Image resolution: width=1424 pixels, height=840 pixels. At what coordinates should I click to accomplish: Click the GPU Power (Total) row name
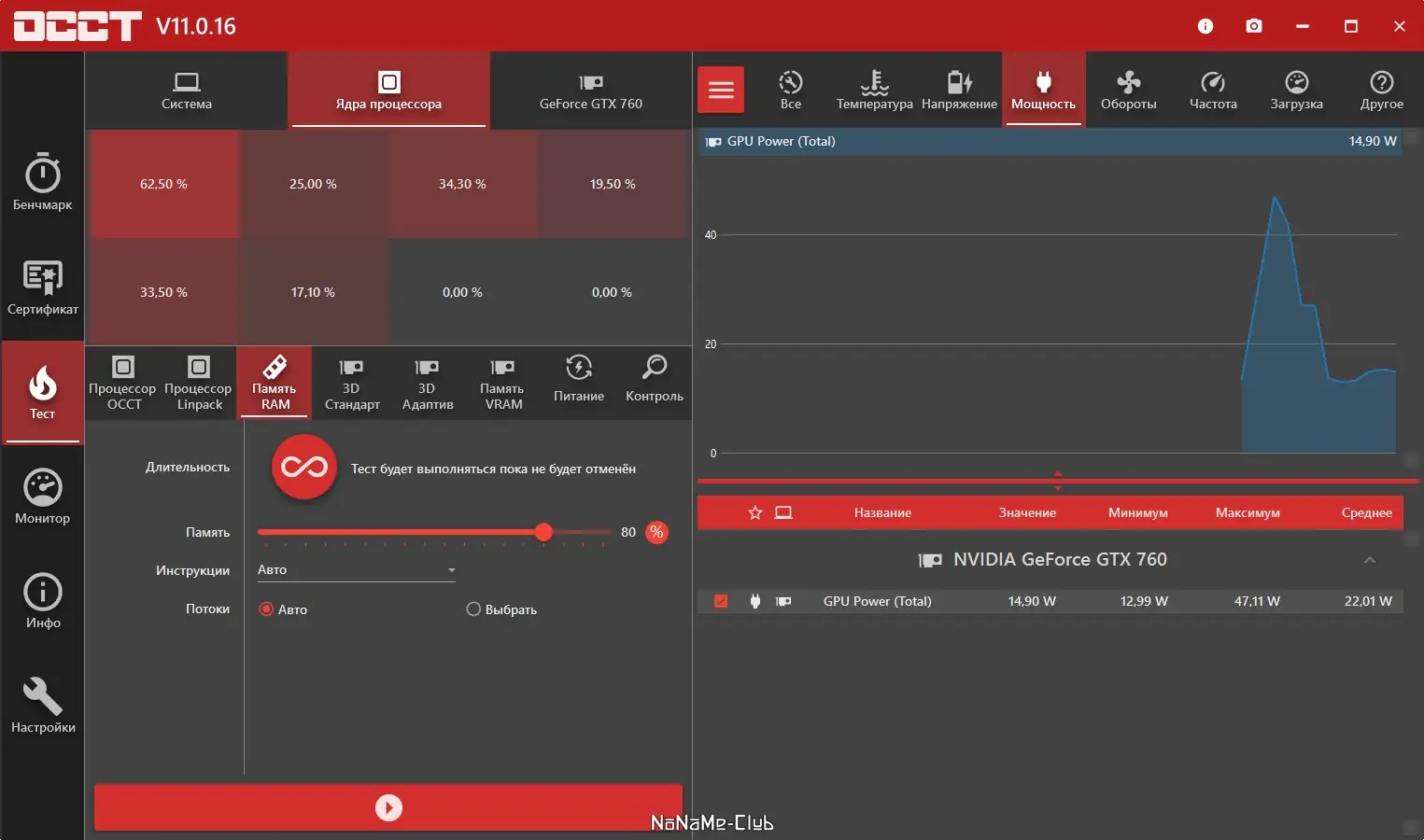tap(878, 601)
